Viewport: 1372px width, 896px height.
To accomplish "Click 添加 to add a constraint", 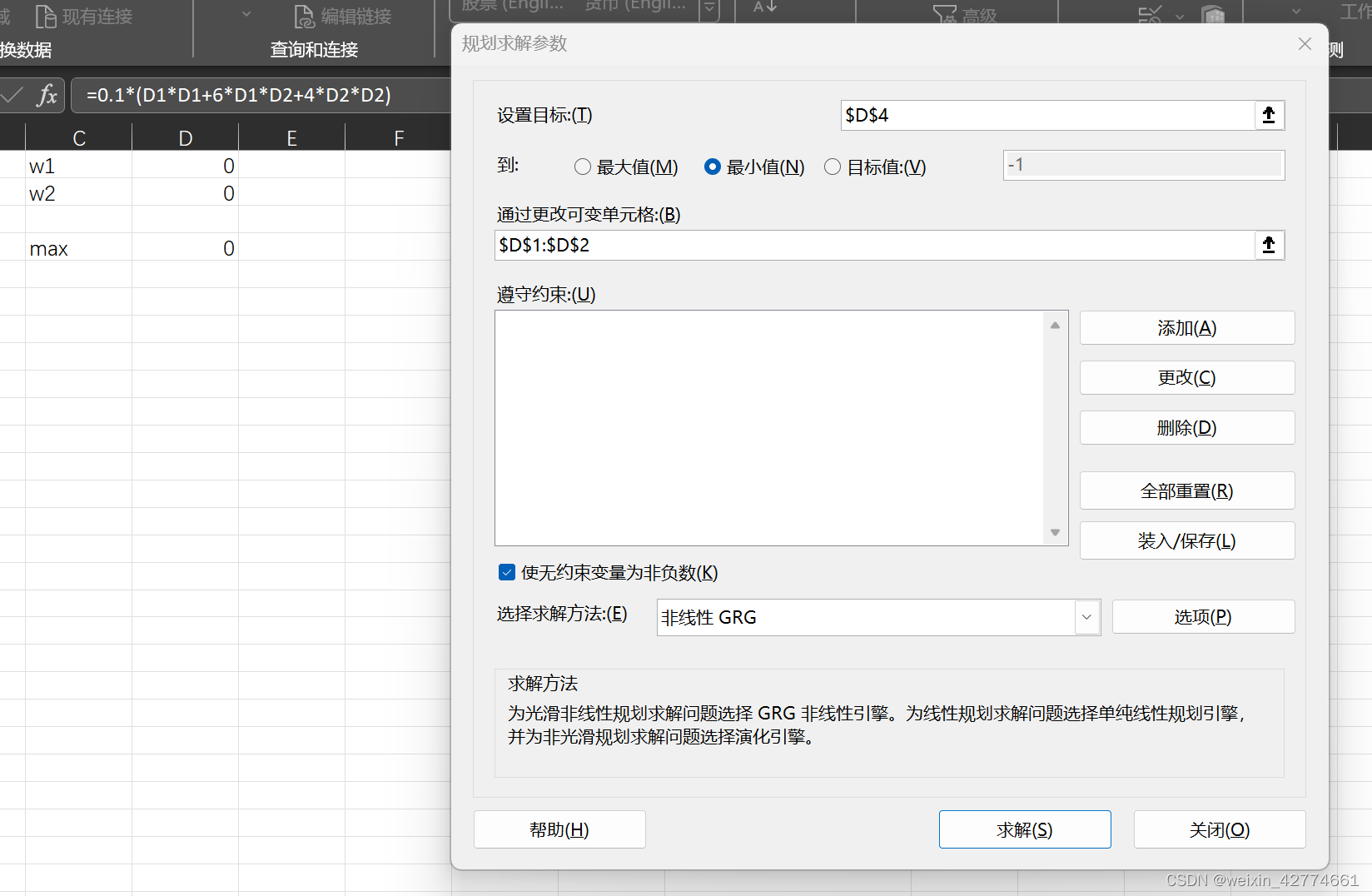I will pyautogui.click(x=1186, y=327).
